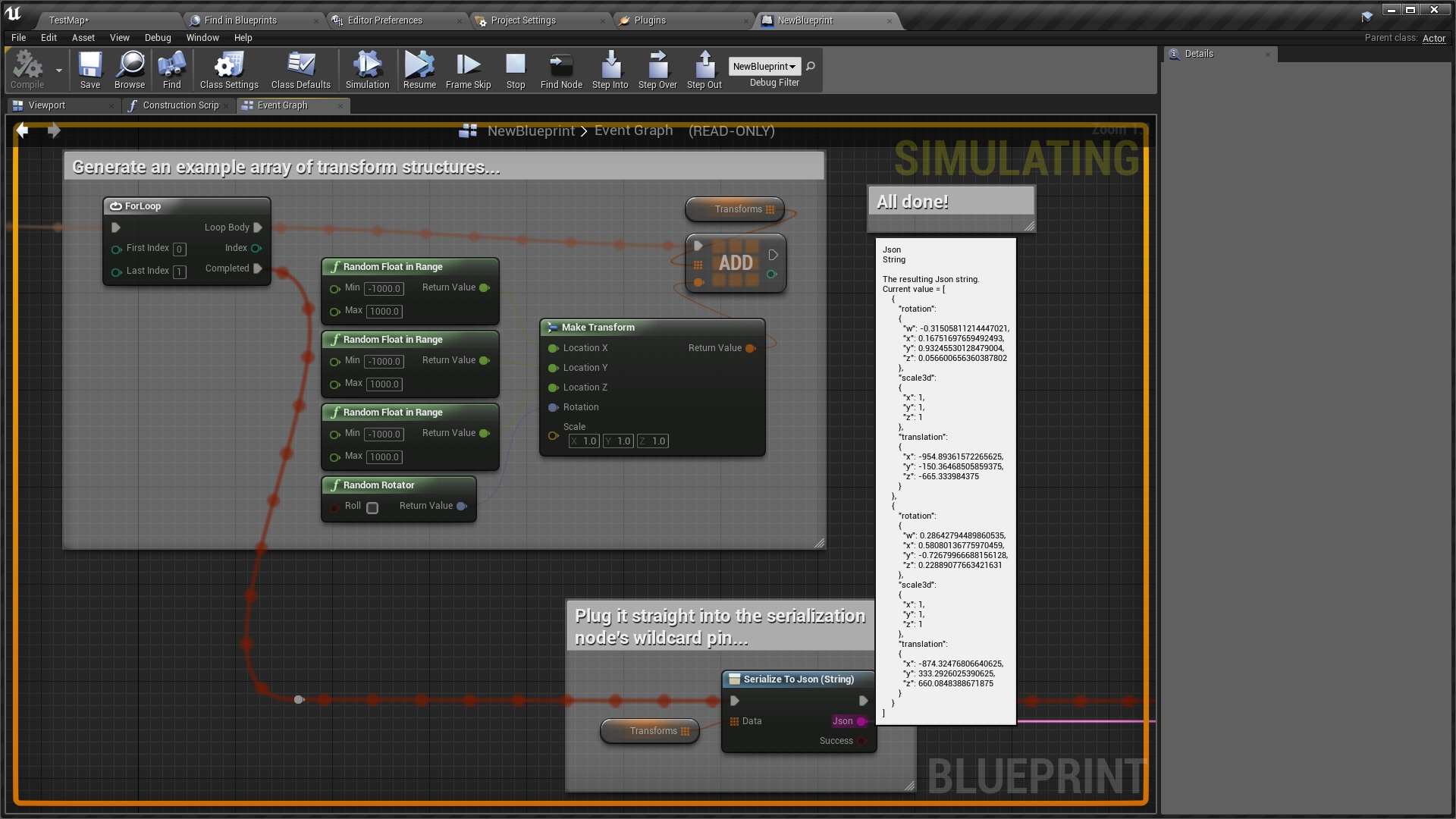Open the Window menu
Image resolution: width=1456 pixels, height=819 pixels.
(202, 38)
